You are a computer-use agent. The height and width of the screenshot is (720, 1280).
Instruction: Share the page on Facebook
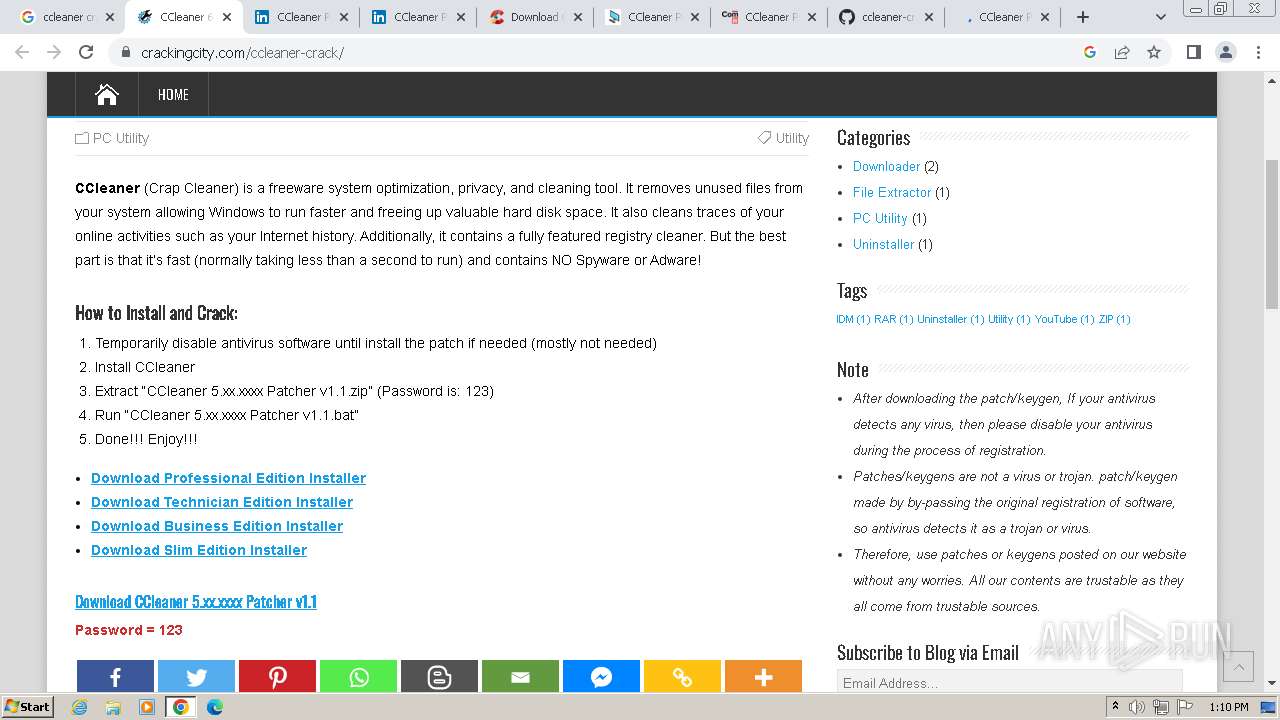[115, 677]
